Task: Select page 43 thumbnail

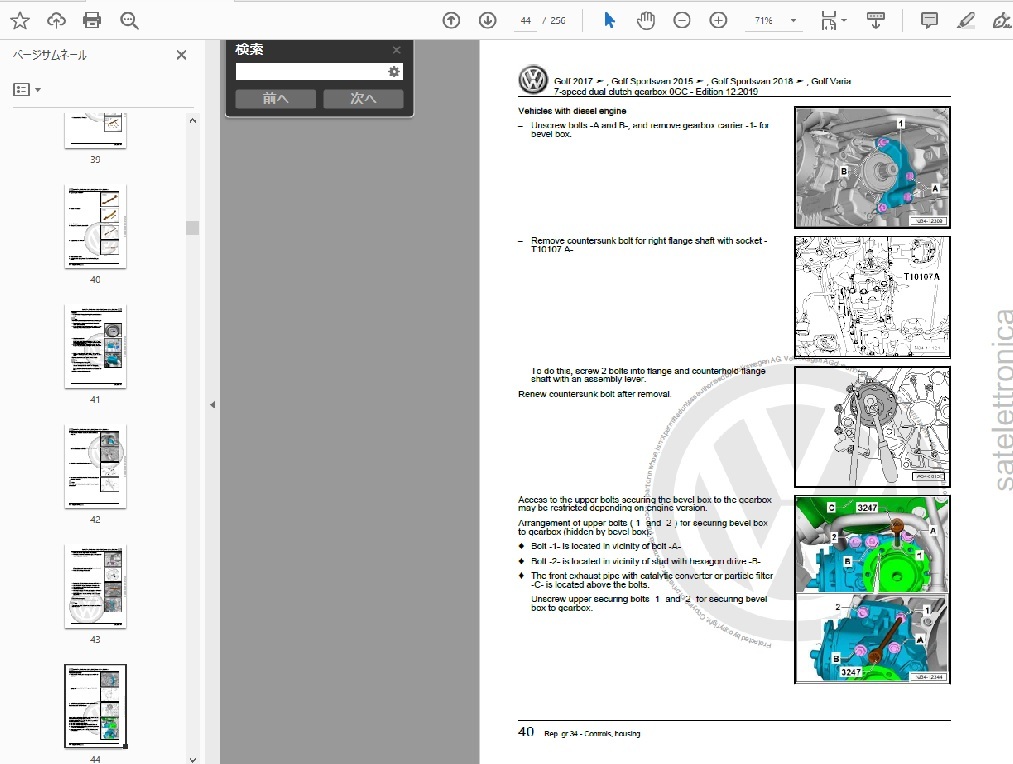Action: [96, 586]
